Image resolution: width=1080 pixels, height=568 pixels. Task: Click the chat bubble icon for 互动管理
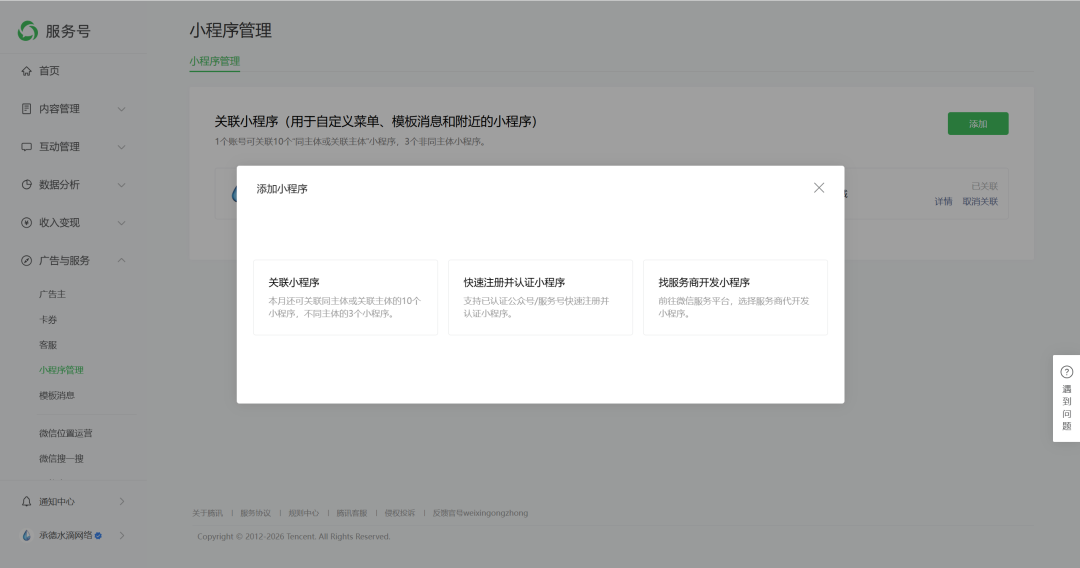tap(26, 147)
